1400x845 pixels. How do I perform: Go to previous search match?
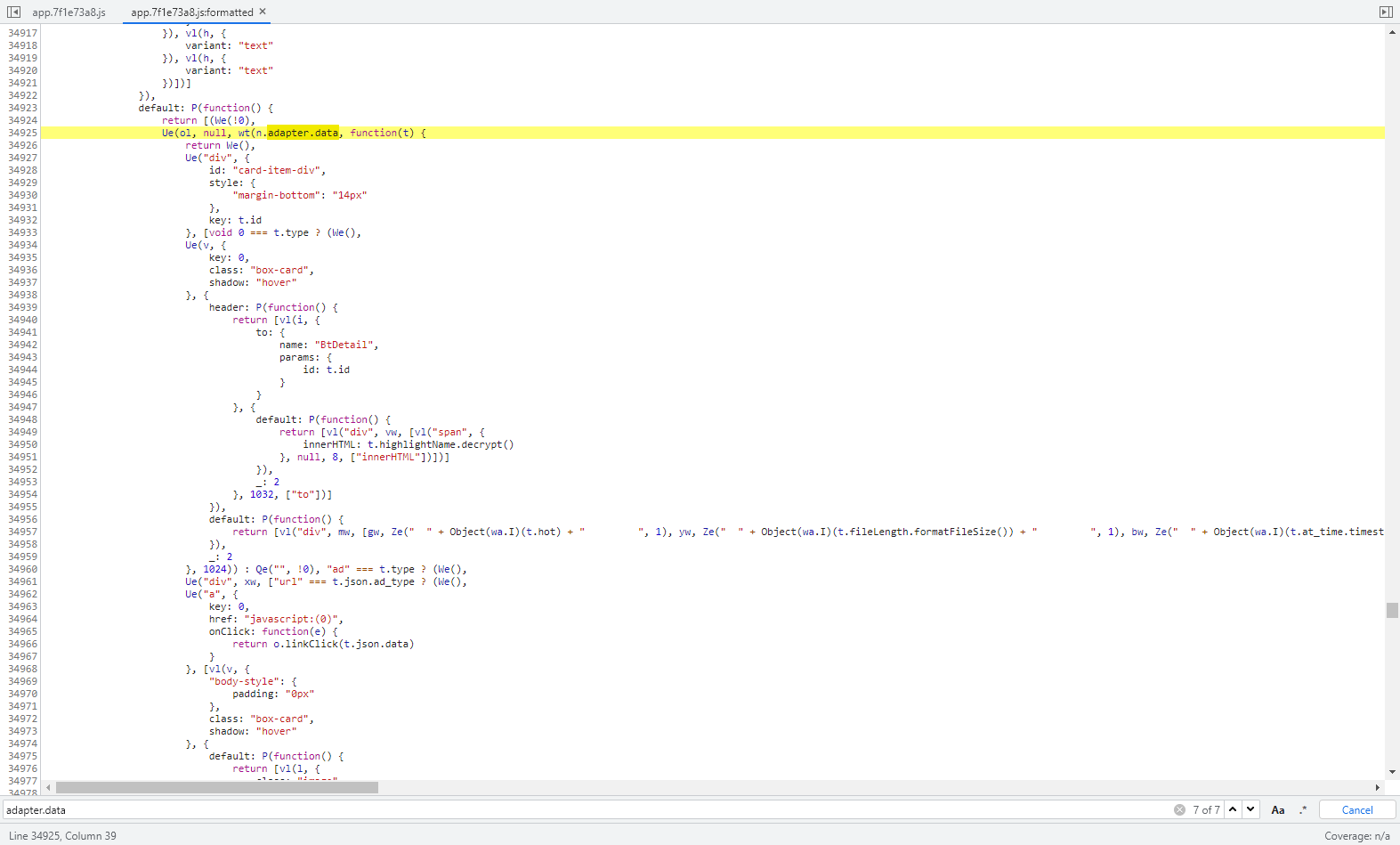coord(1233,809)
